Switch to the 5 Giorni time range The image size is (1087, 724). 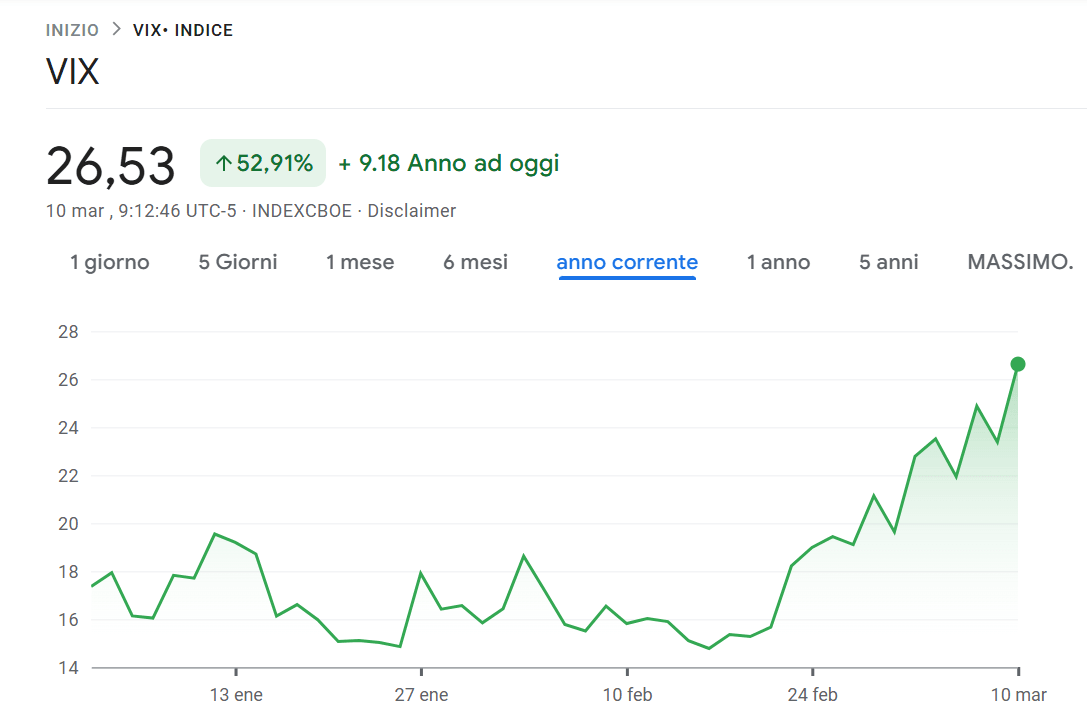(237, 262)
